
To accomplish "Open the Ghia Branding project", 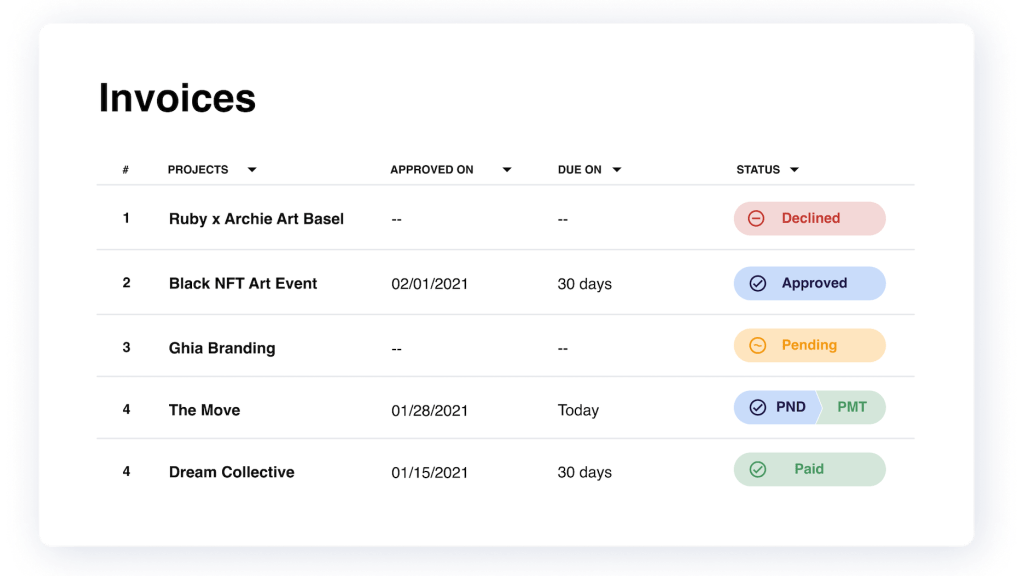I will click(222, 348).
